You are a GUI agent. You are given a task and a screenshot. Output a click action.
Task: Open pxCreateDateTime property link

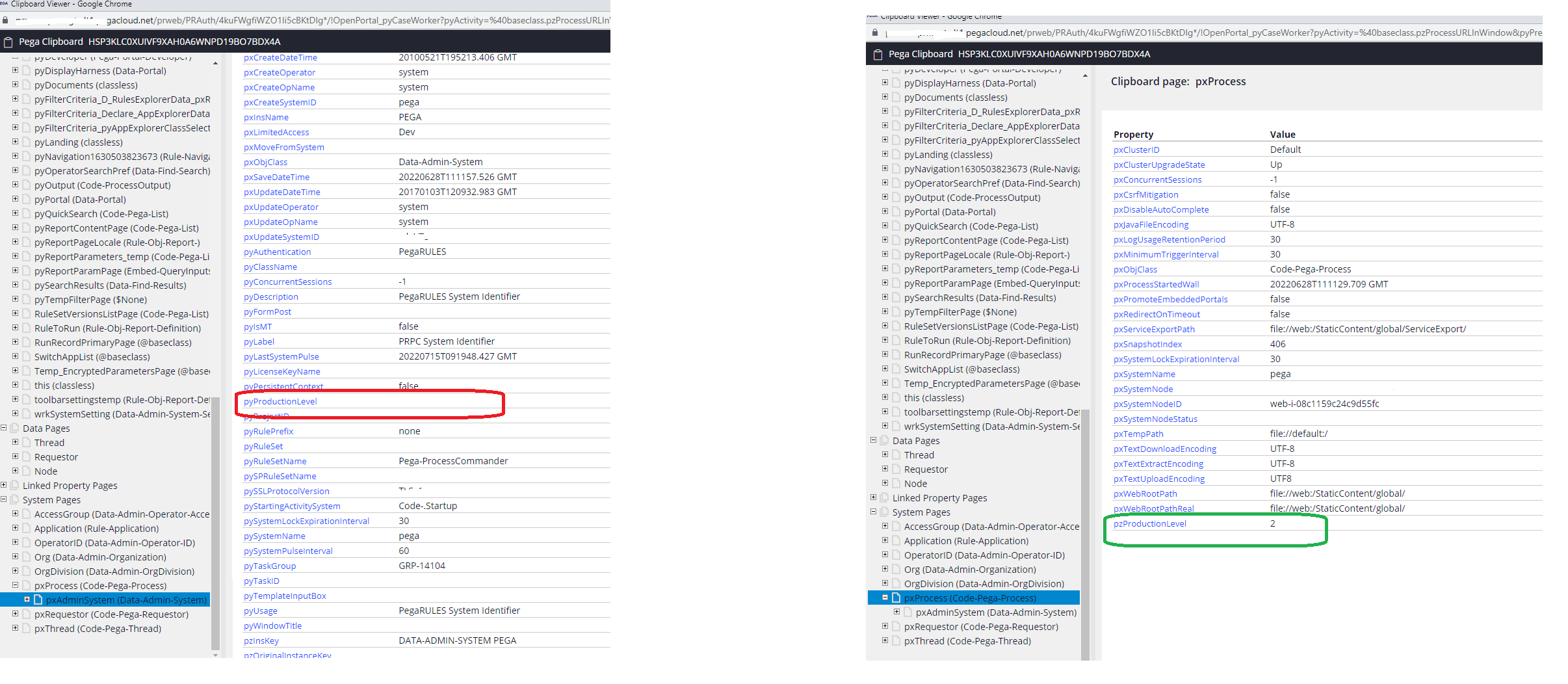coord(280,58)
